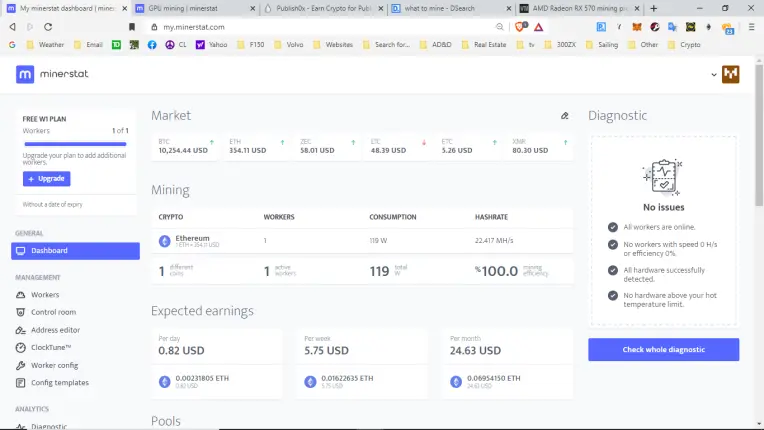The image size is (764, 430).
Task: Open the account avatar in the header
Action: (x=730, y=75)
